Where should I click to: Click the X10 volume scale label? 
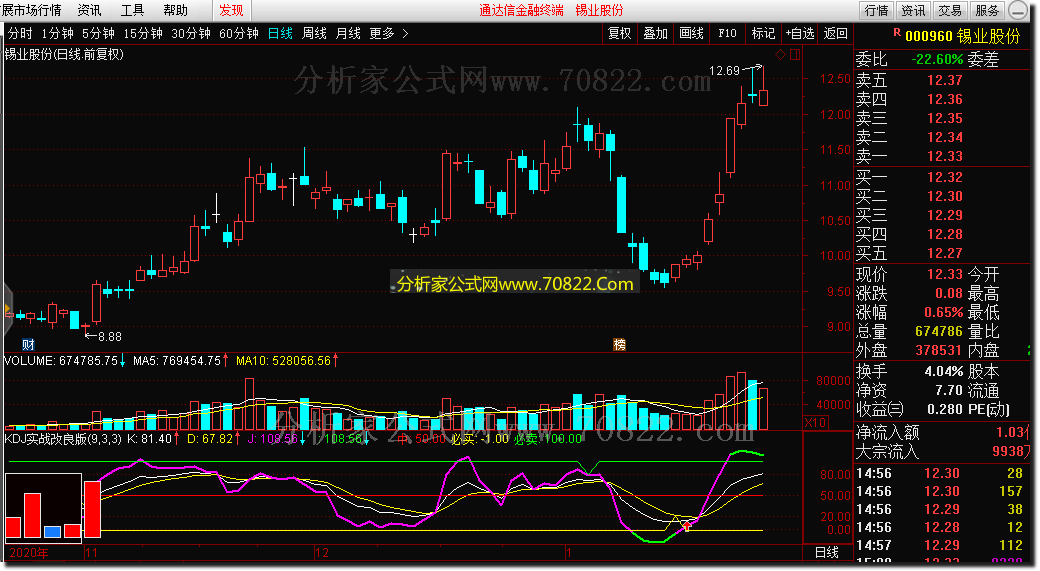(815, 422)
